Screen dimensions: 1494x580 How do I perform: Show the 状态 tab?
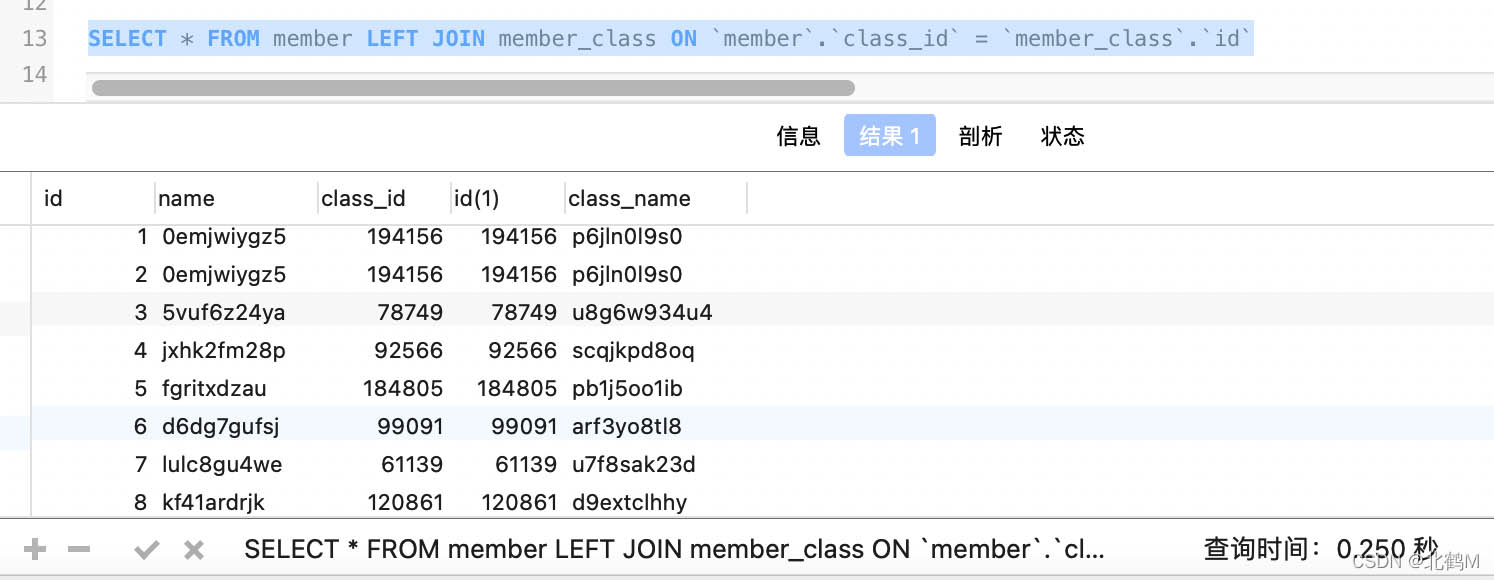[1062, 136]
